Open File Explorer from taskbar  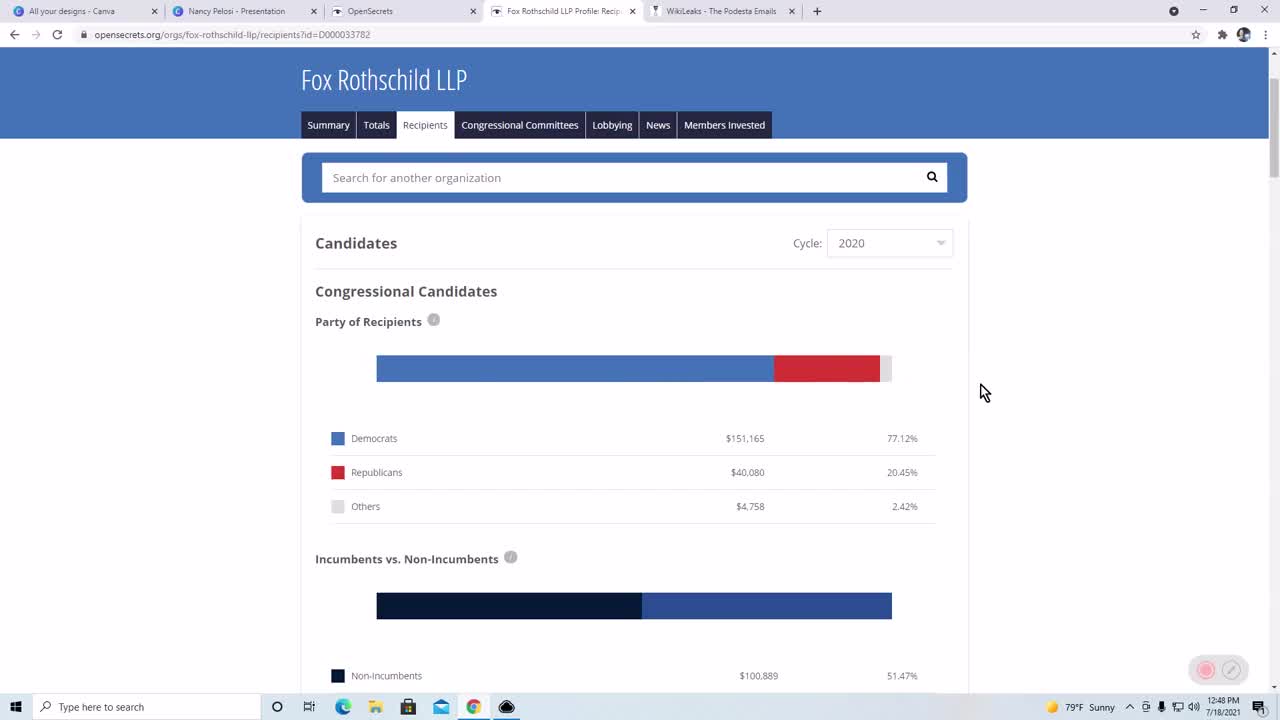pos(376,707)
